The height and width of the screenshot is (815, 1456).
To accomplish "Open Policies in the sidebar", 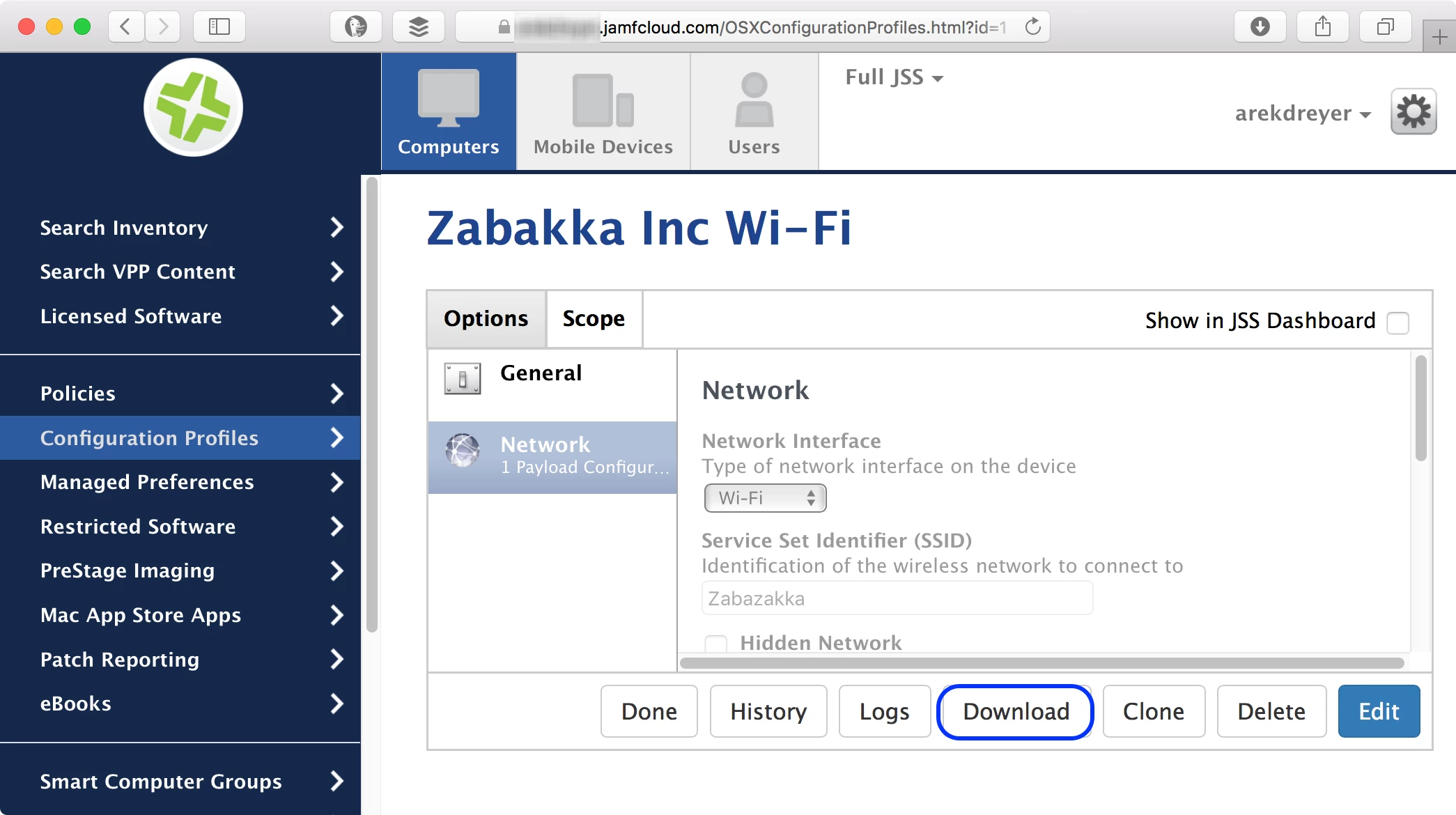I will (x=180, y=394).
